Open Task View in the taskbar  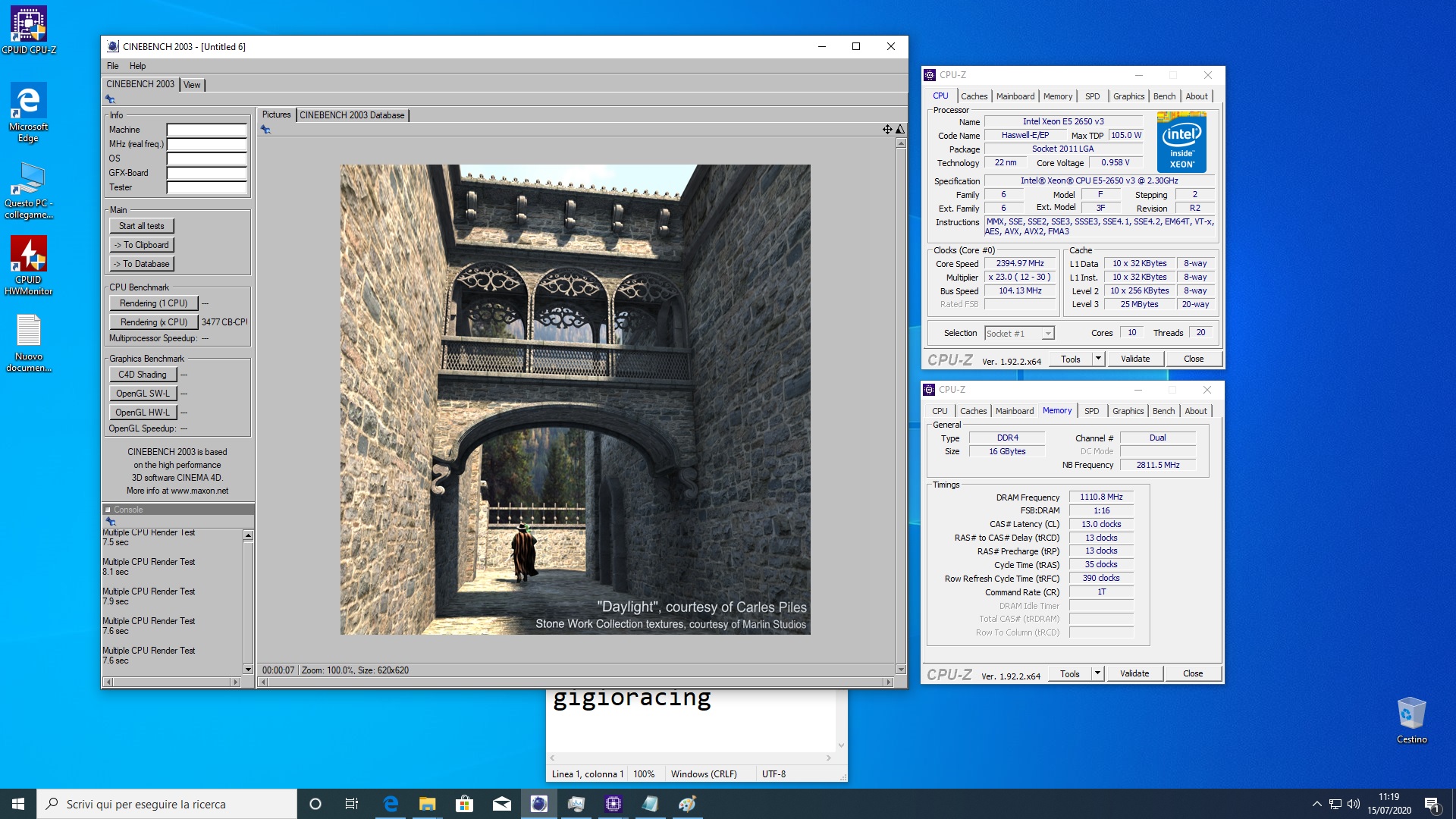coord(352,804)
